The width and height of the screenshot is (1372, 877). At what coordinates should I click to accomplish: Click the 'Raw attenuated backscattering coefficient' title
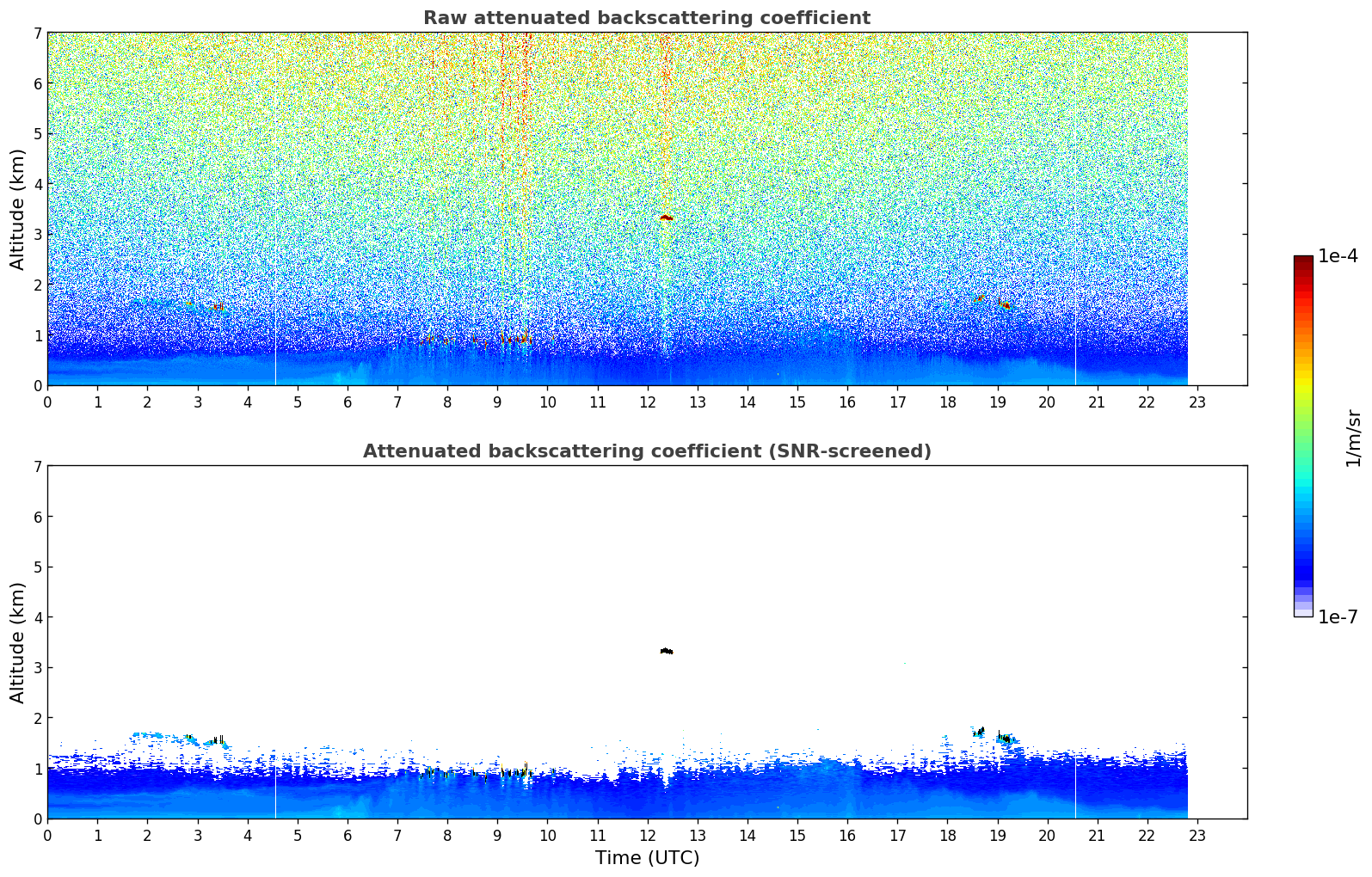tap(647, 18)
